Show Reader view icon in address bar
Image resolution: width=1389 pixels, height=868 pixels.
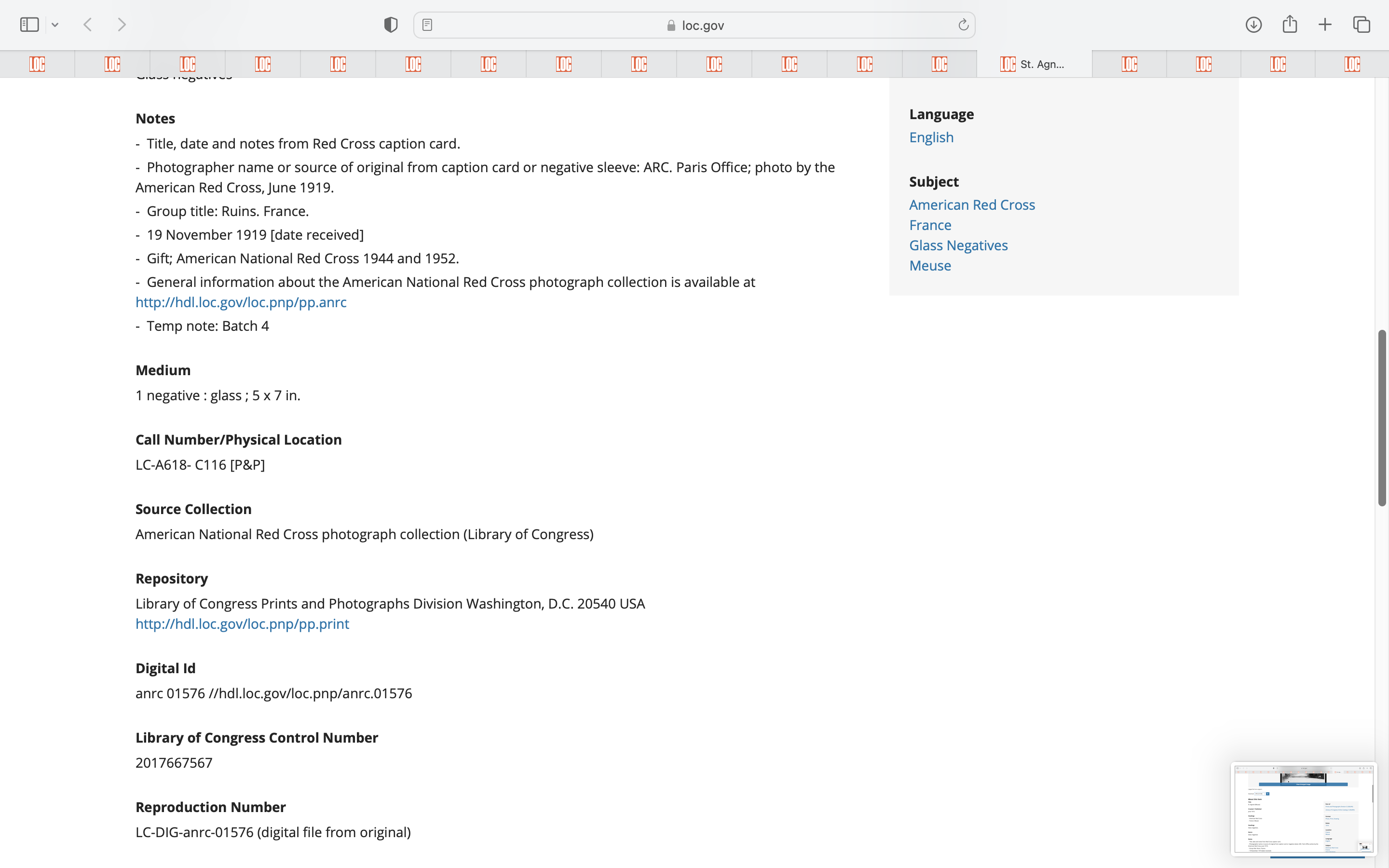(427, 25)
